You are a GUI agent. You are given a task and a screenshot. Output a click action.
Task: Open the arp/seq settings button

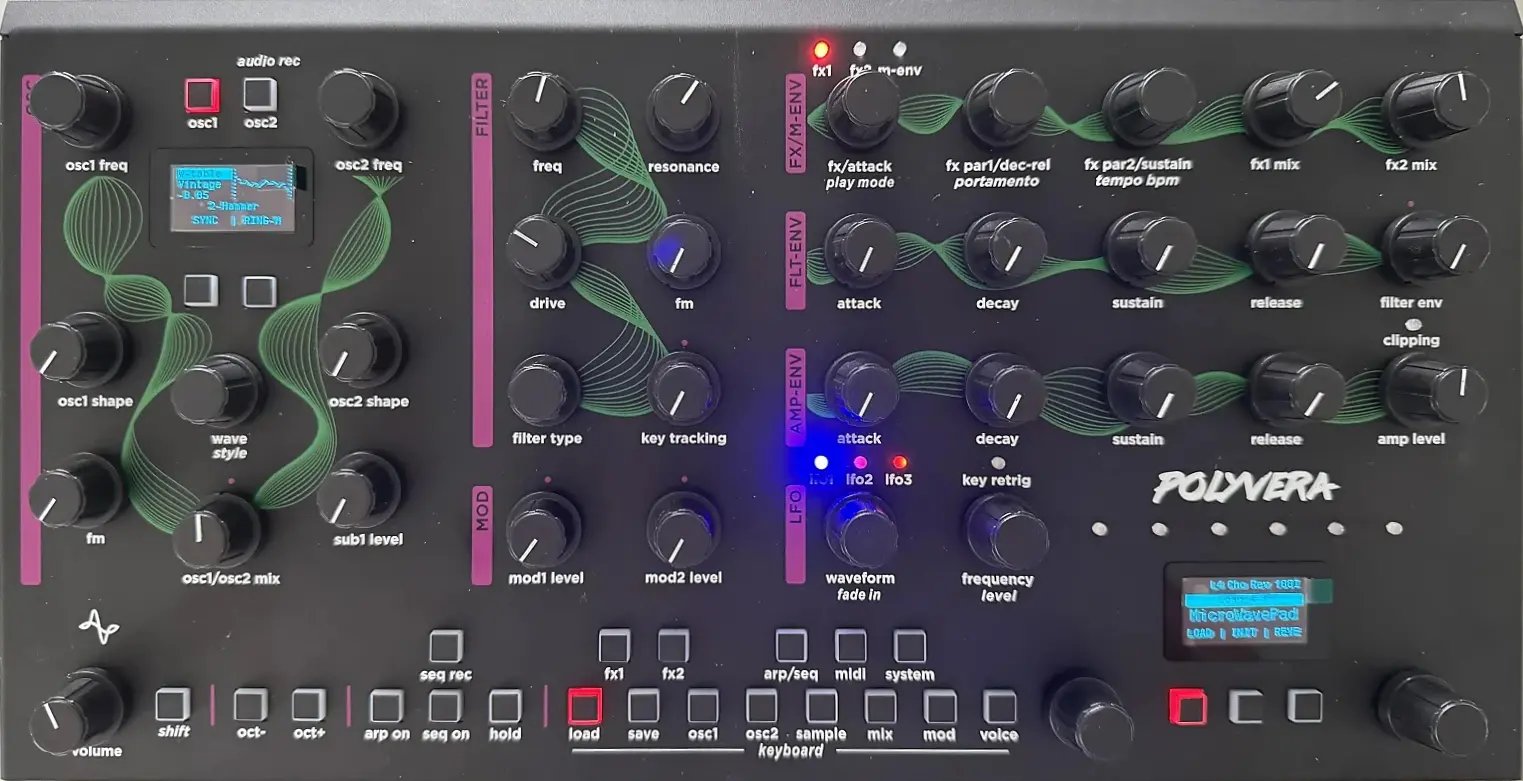(791, 646)
